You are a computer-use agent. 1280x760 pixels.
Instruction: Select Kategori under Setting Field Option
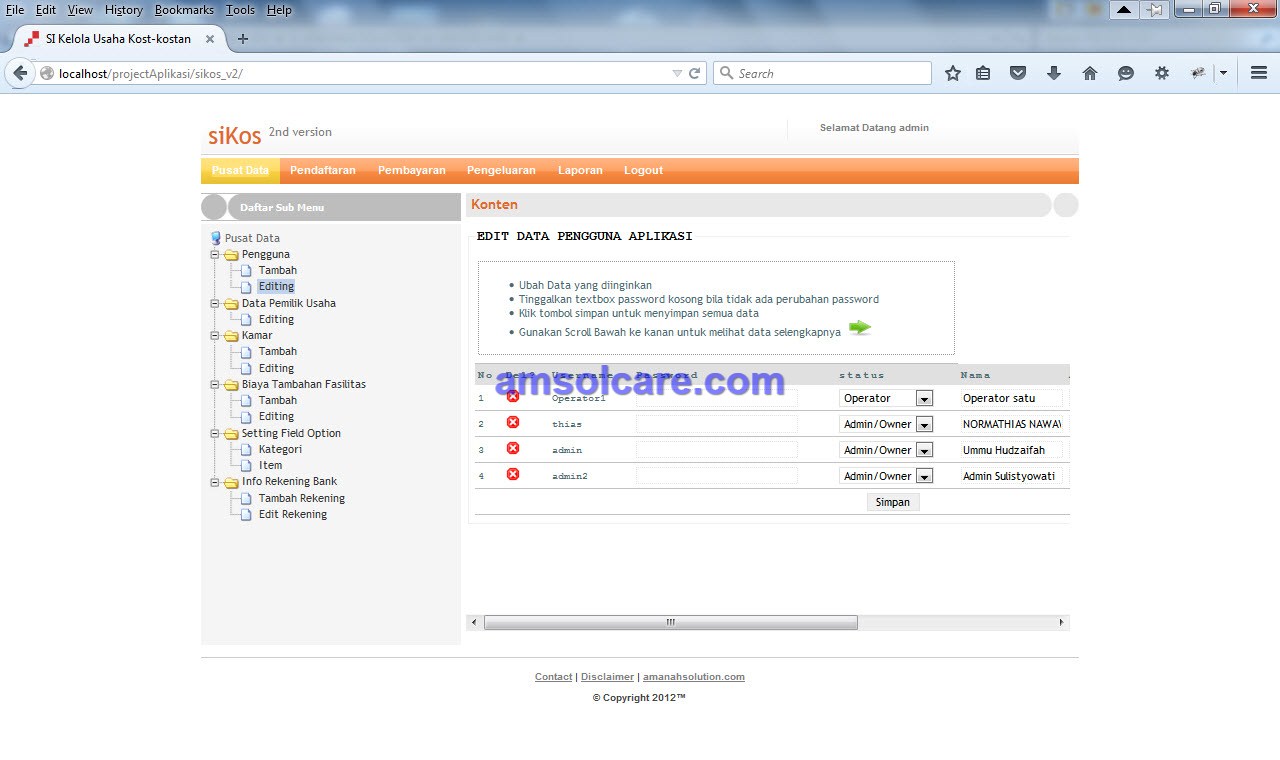280,449
